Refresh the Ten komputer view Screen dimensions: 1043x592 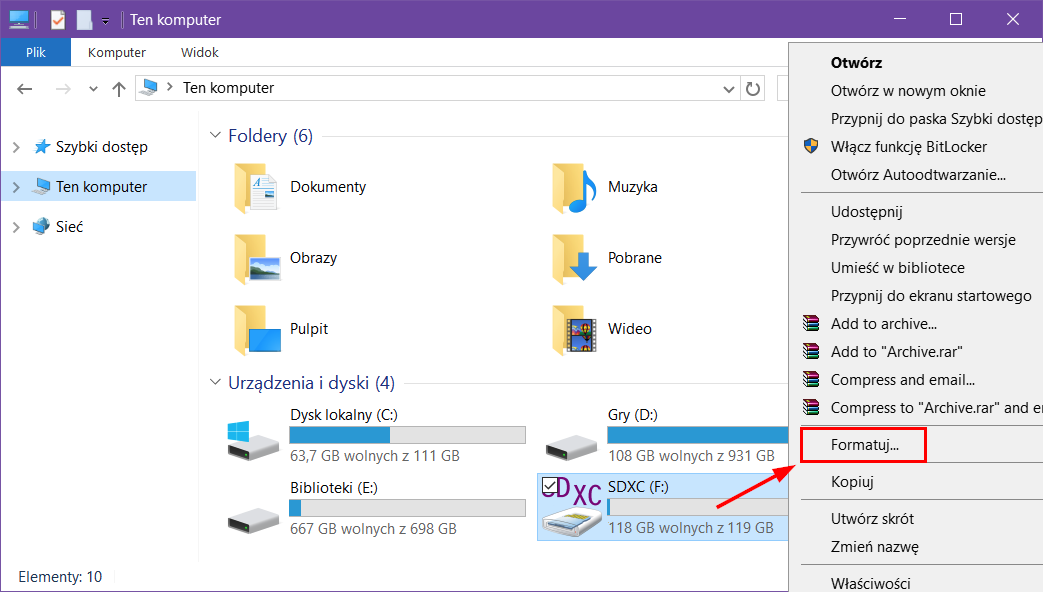pos(753,88)
